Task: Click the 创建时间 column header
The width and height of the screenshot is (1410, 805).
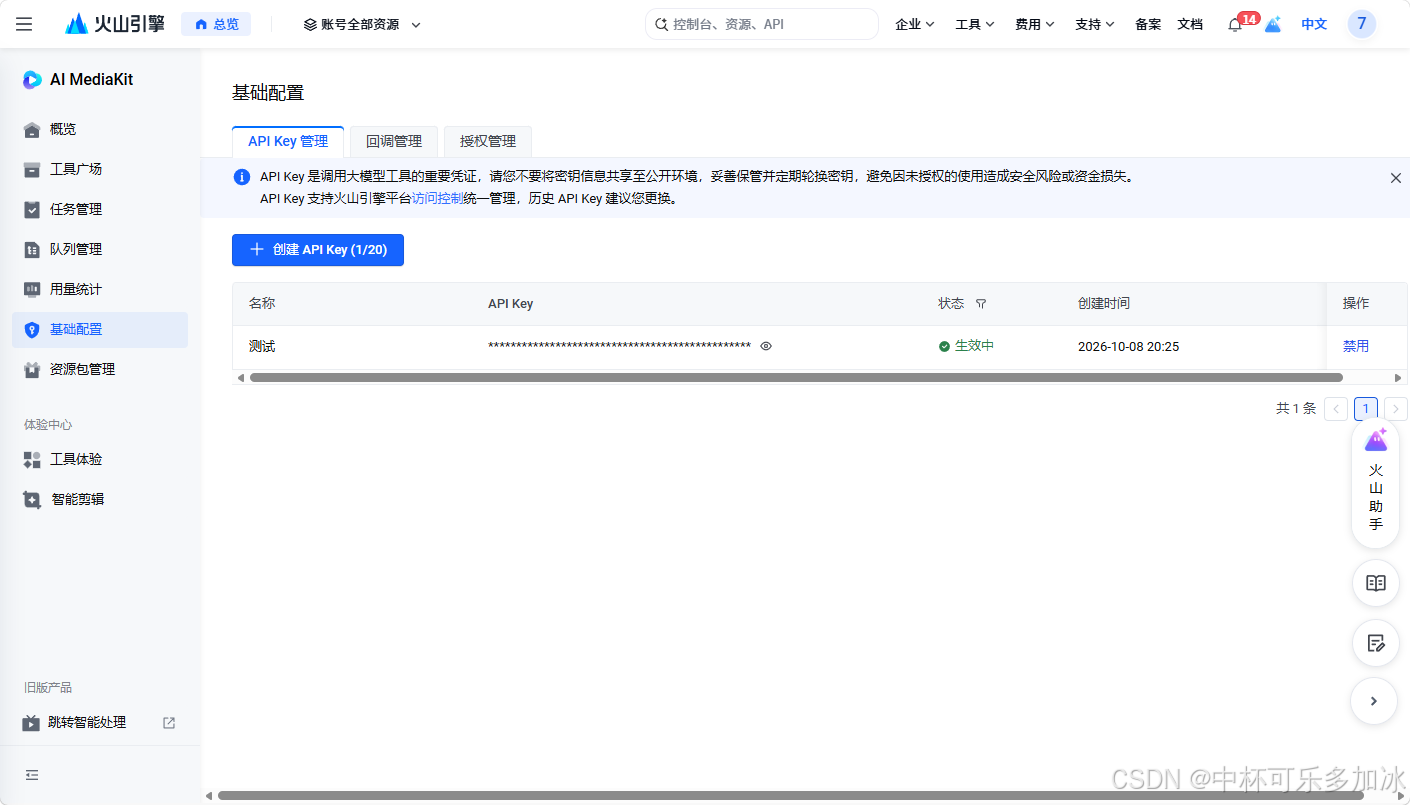Action: [1104, 303]
